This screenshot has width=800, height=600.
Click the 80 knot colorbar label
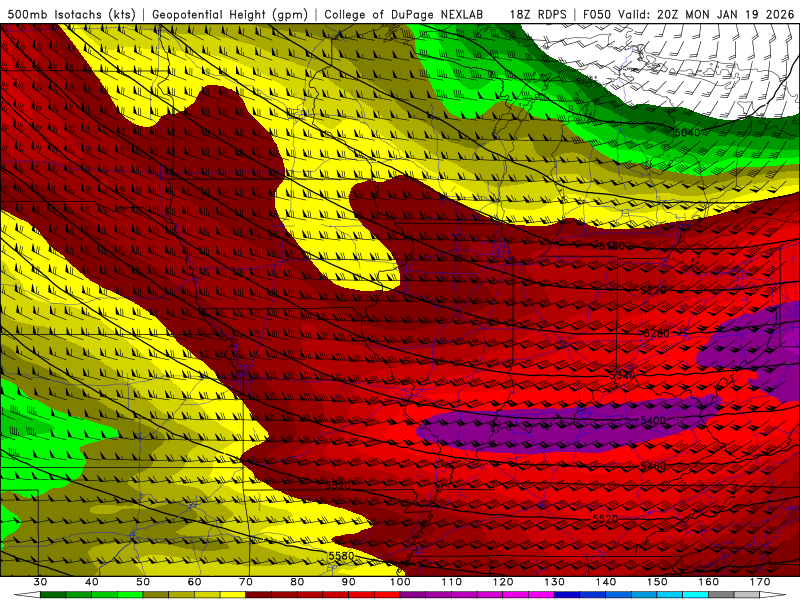(x=297, y=582)
